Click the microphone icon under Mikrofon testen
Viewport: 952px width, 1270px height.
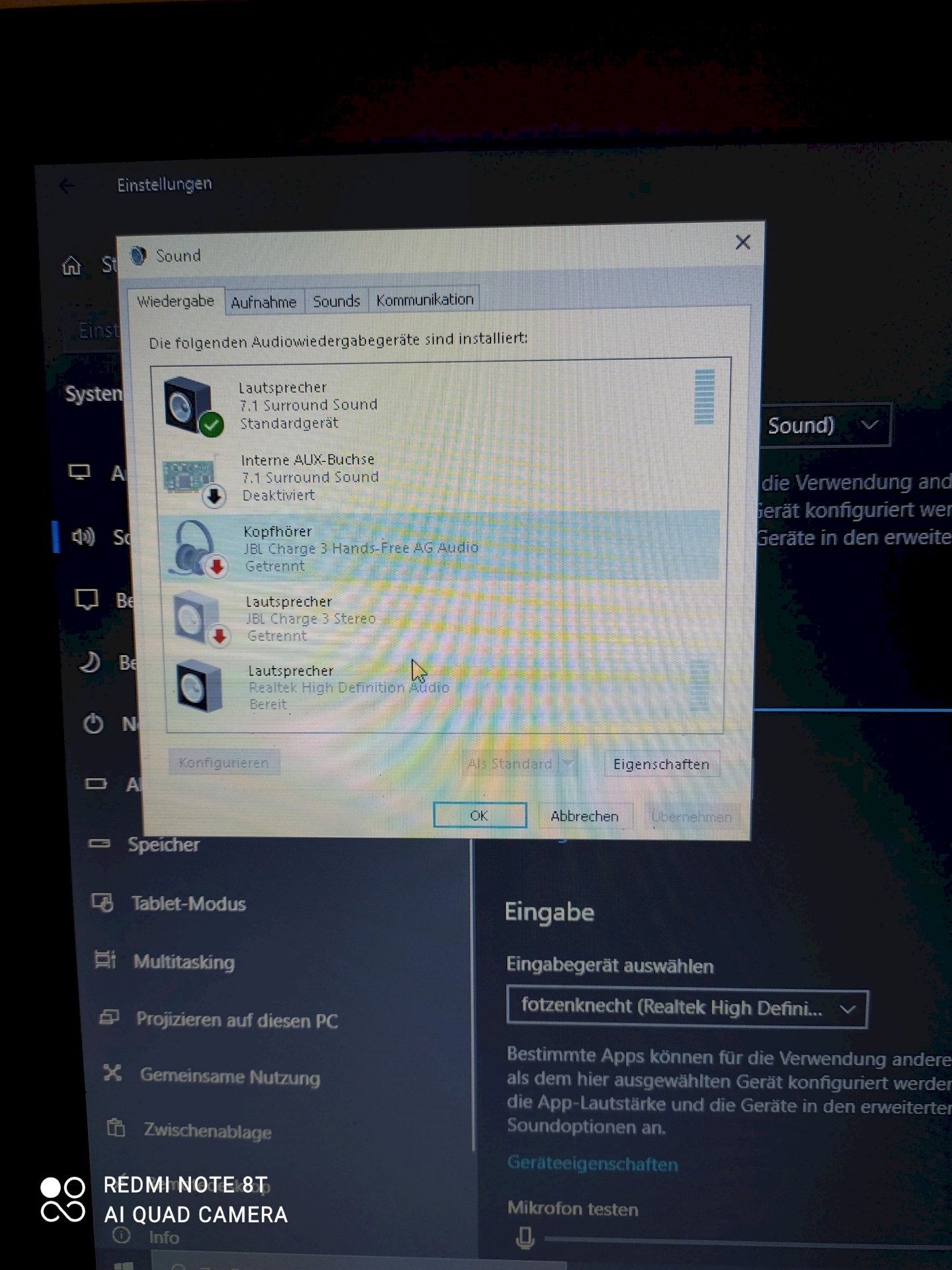[525, 1238]
